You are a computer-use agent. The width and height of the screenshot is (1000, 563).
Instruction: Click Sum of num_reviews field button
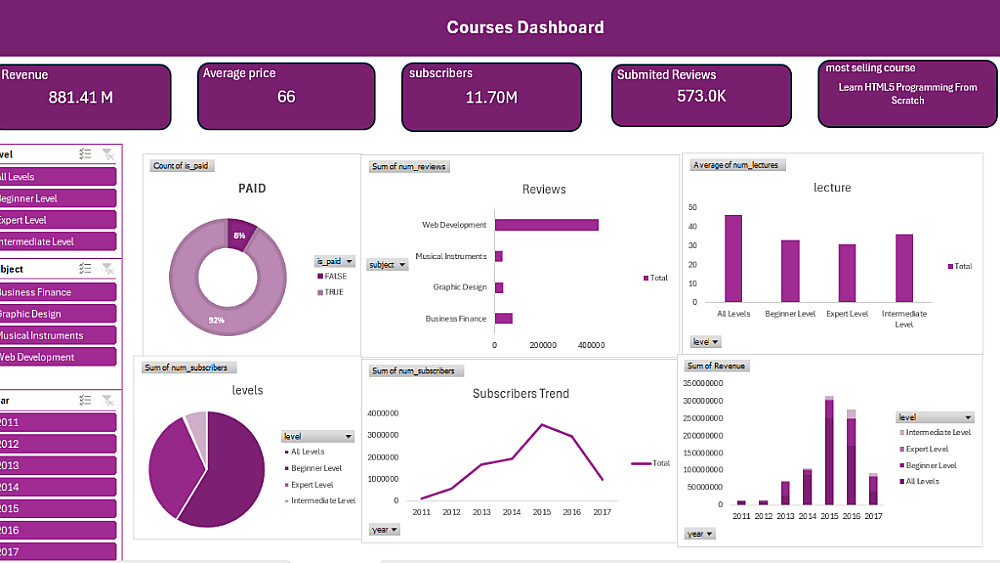pos(409,166)
